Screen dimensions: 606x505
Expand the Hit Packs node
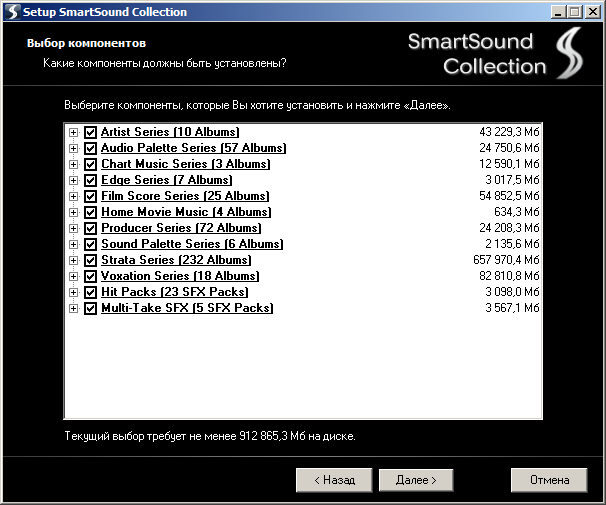(73, 292)
